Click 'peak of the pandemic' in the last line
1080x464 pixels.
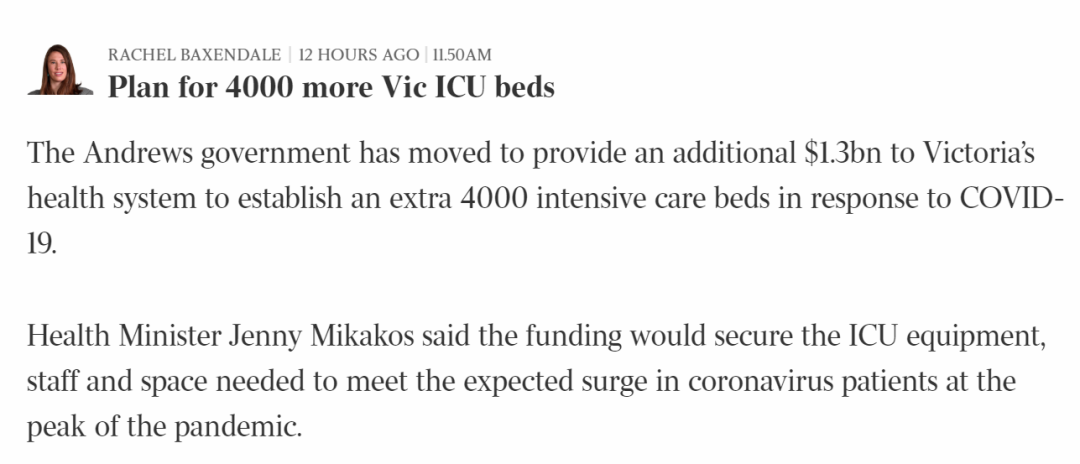[x=165, y=428]
